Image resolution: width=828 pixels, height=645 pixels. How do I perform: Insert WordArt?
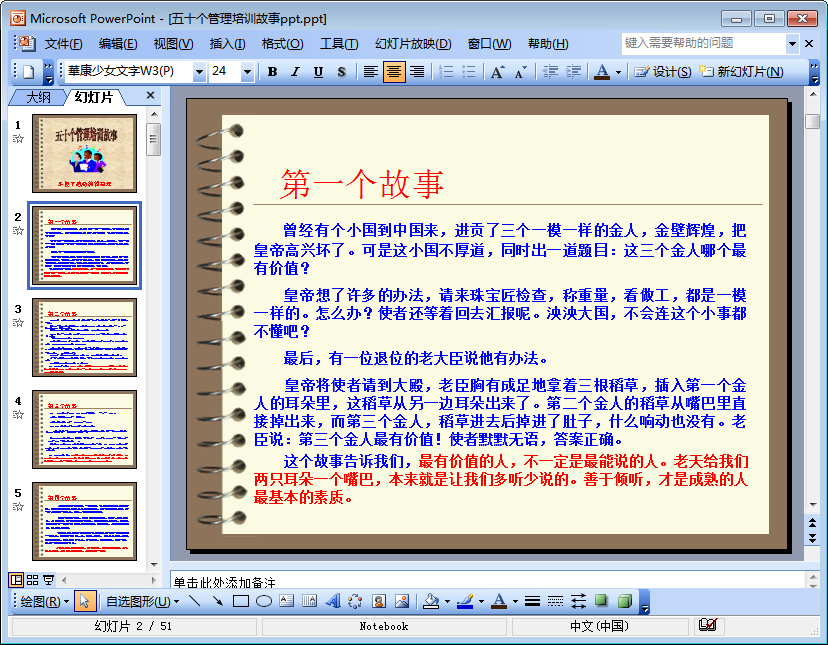pos(333,601)
